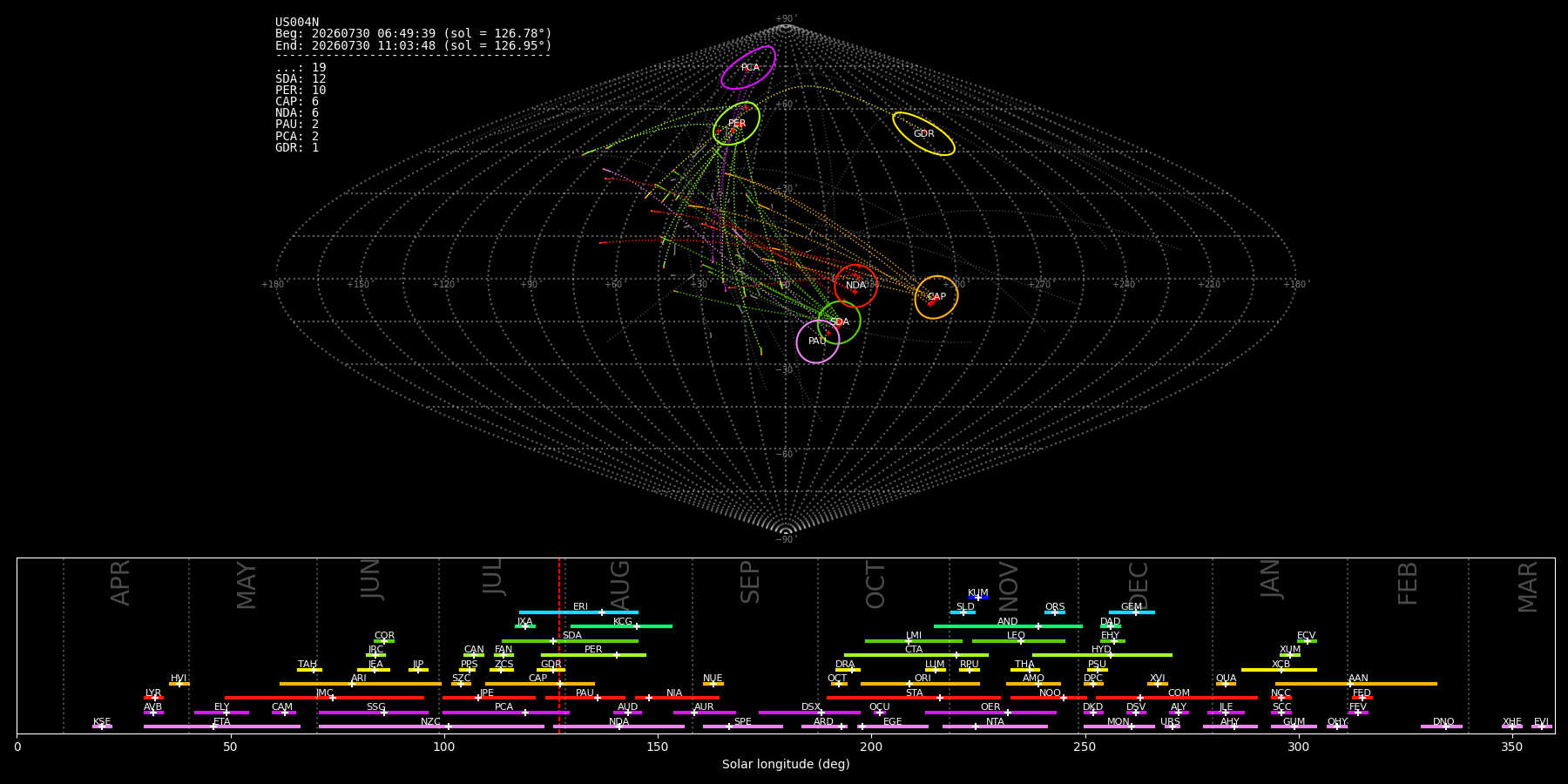Click the KUM shower marker in timeline

978,598
